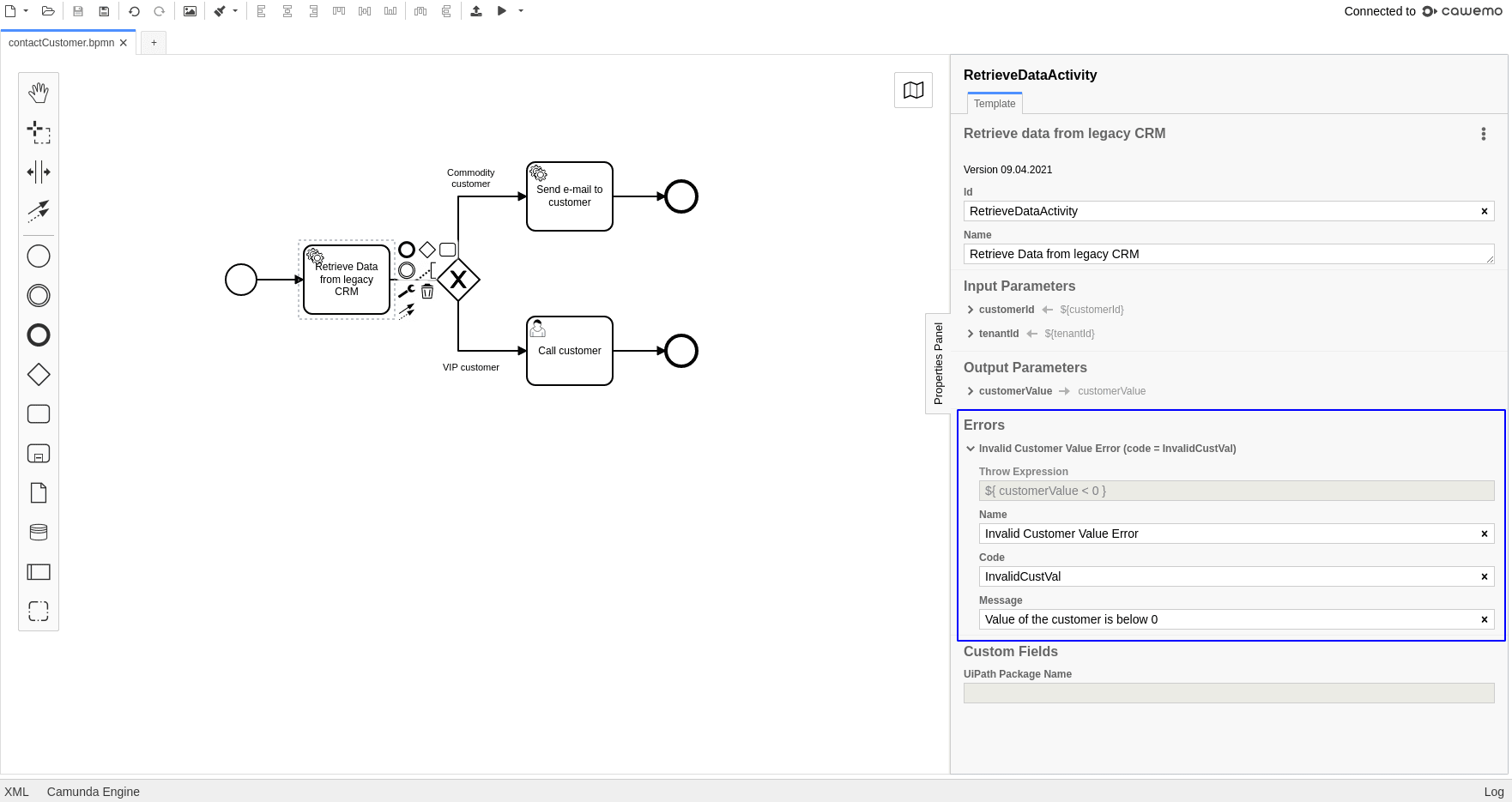This screenshot has height=802, width=1512.
Task: Clear the error Message field with x
Action: pos(1485,619)
